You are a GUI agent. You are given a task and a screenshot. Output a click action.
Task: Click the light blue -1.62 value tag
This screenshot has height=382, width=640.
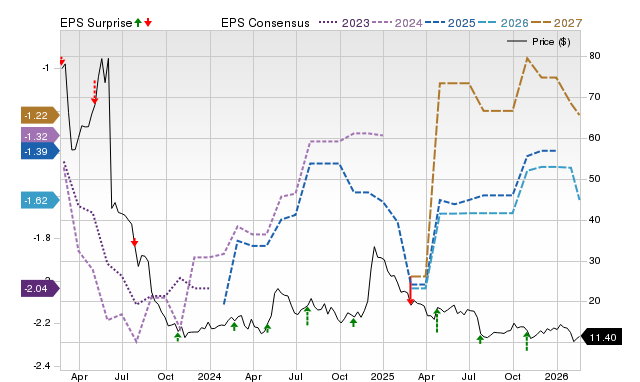click(40, 200)
